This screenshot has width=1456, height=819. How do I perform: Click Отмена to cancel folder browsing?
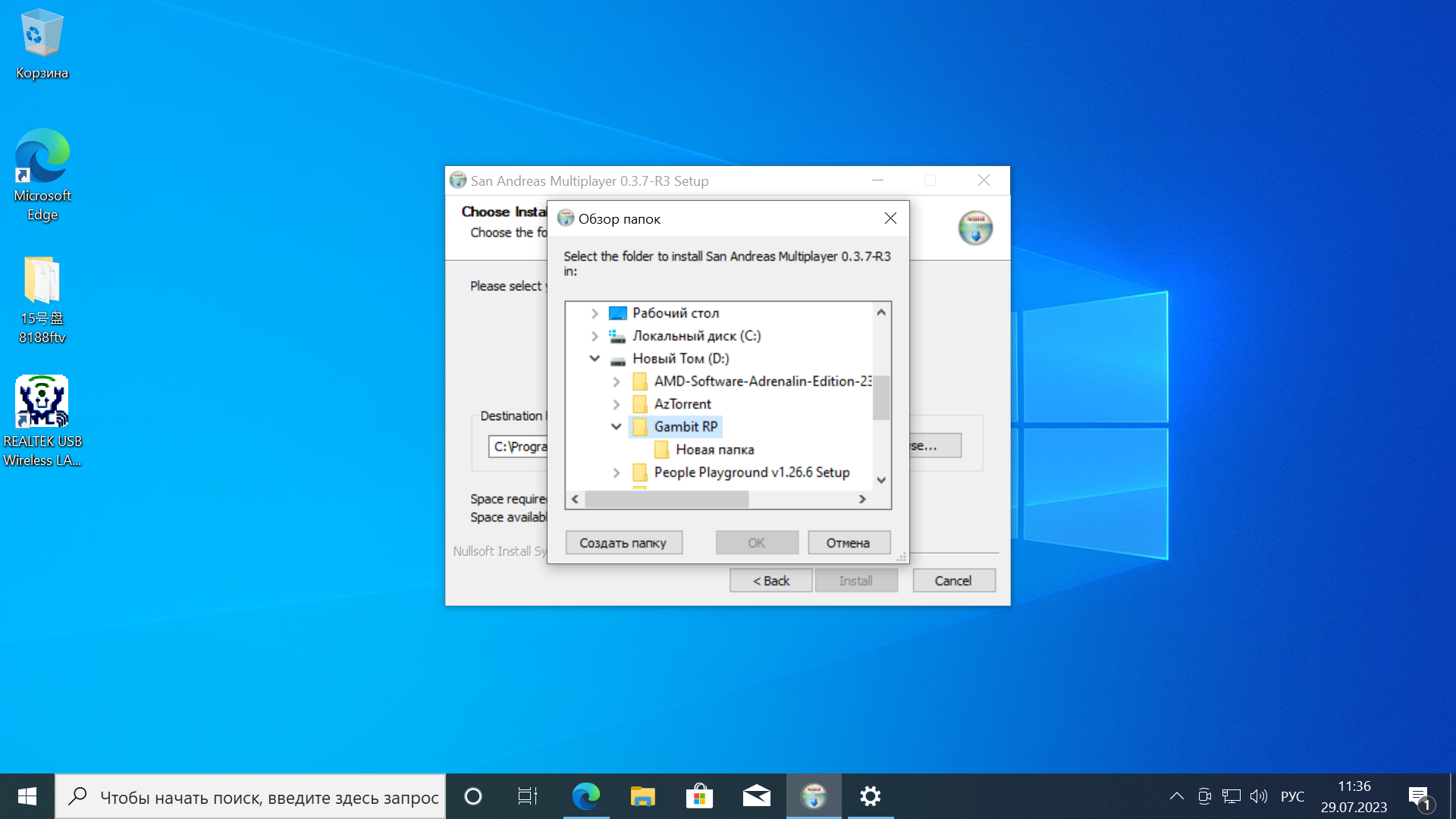pyautogui.click(x=849, y=543)
